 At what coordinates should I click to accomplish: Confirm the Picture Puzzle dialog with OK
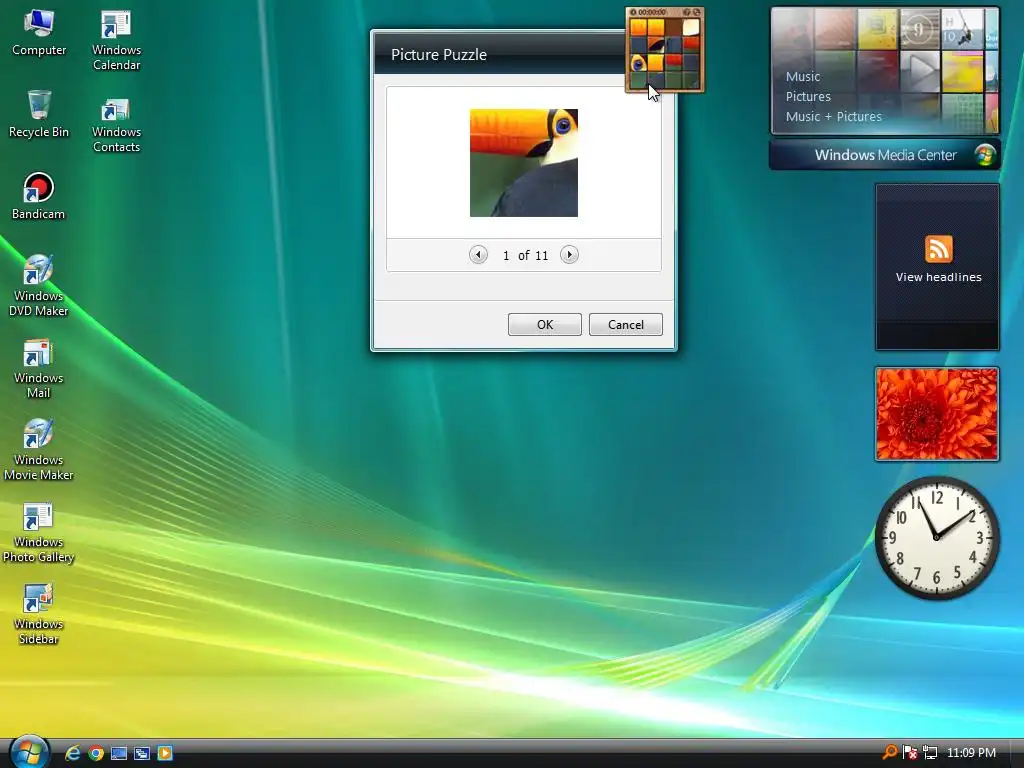point(545,325)
